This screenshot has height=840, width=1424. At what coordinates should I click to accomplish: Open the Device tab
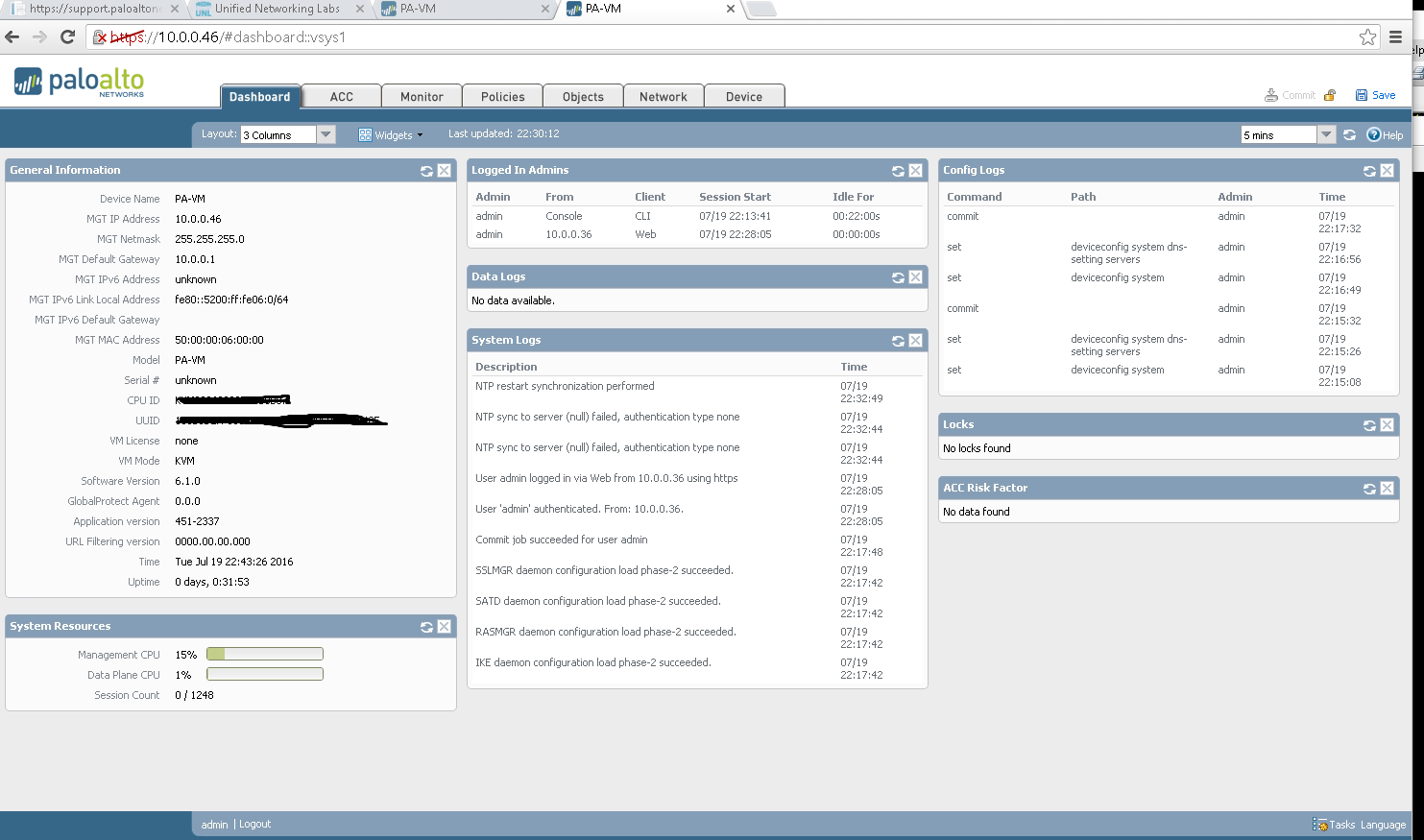[x=744, y=96]
